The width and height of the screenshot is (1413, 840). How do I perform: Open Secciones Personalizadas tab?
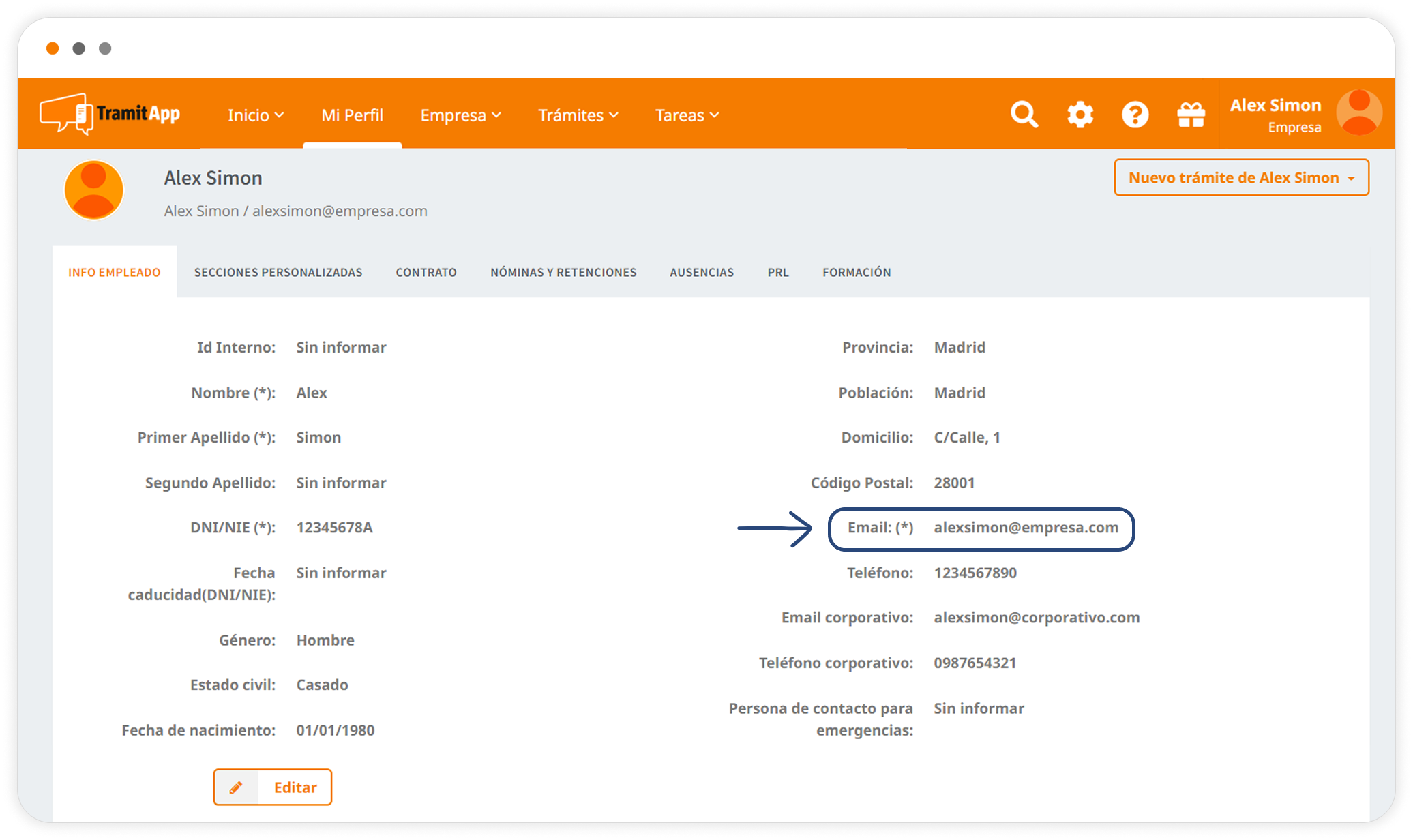[278, 272]
